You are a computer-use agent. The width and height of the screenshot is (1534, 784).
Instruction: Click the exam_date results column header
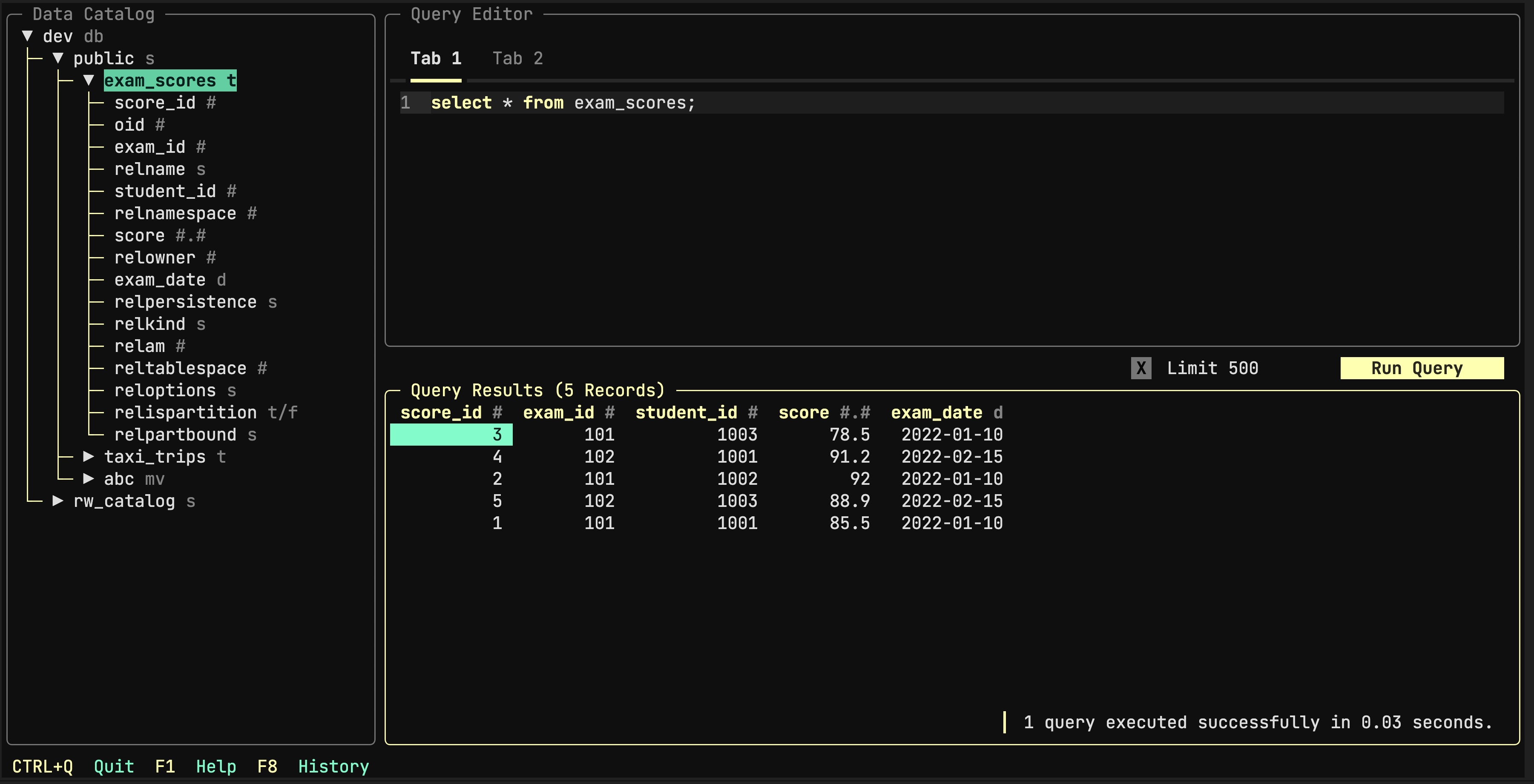(x=936, y=412)
